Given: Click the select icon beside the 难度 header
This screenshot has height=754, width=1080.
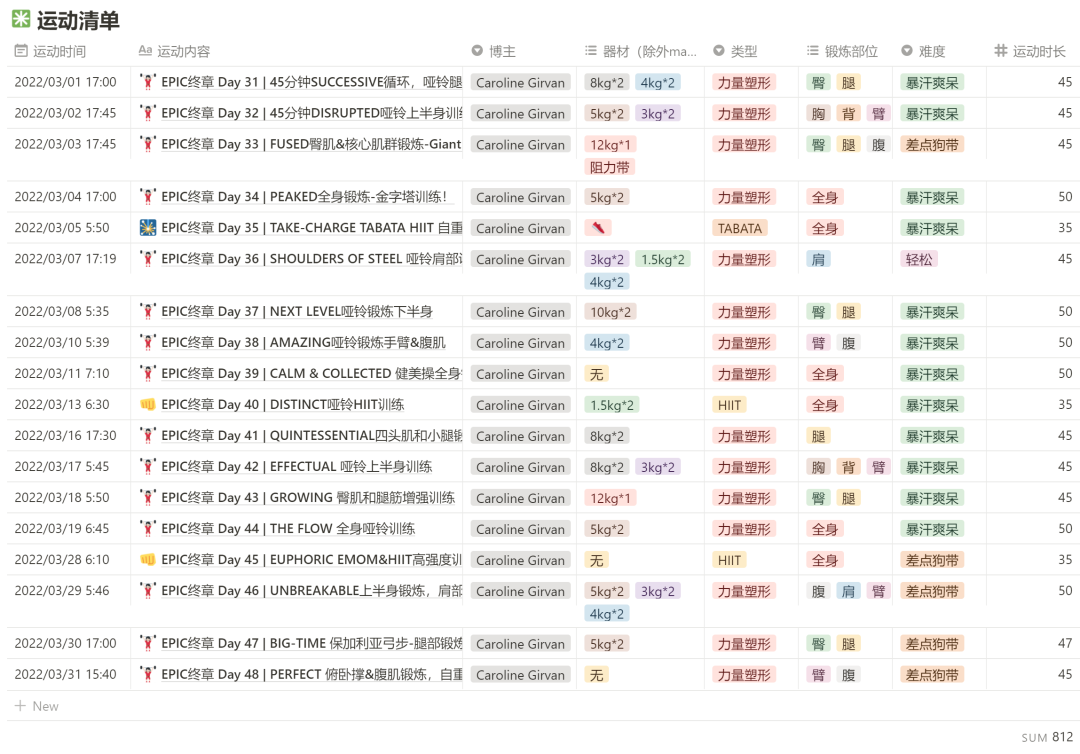Looking at the screenshot, I should click(907, 51).
